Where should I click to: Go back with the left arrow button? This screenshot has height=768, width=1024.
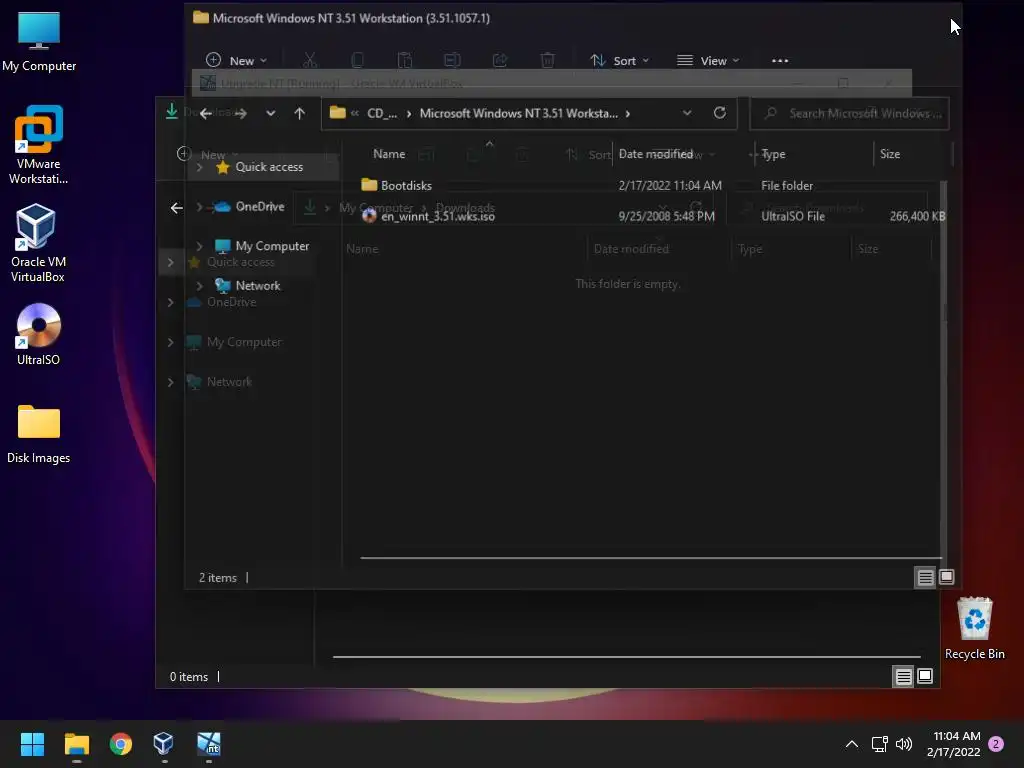(206, 114)
